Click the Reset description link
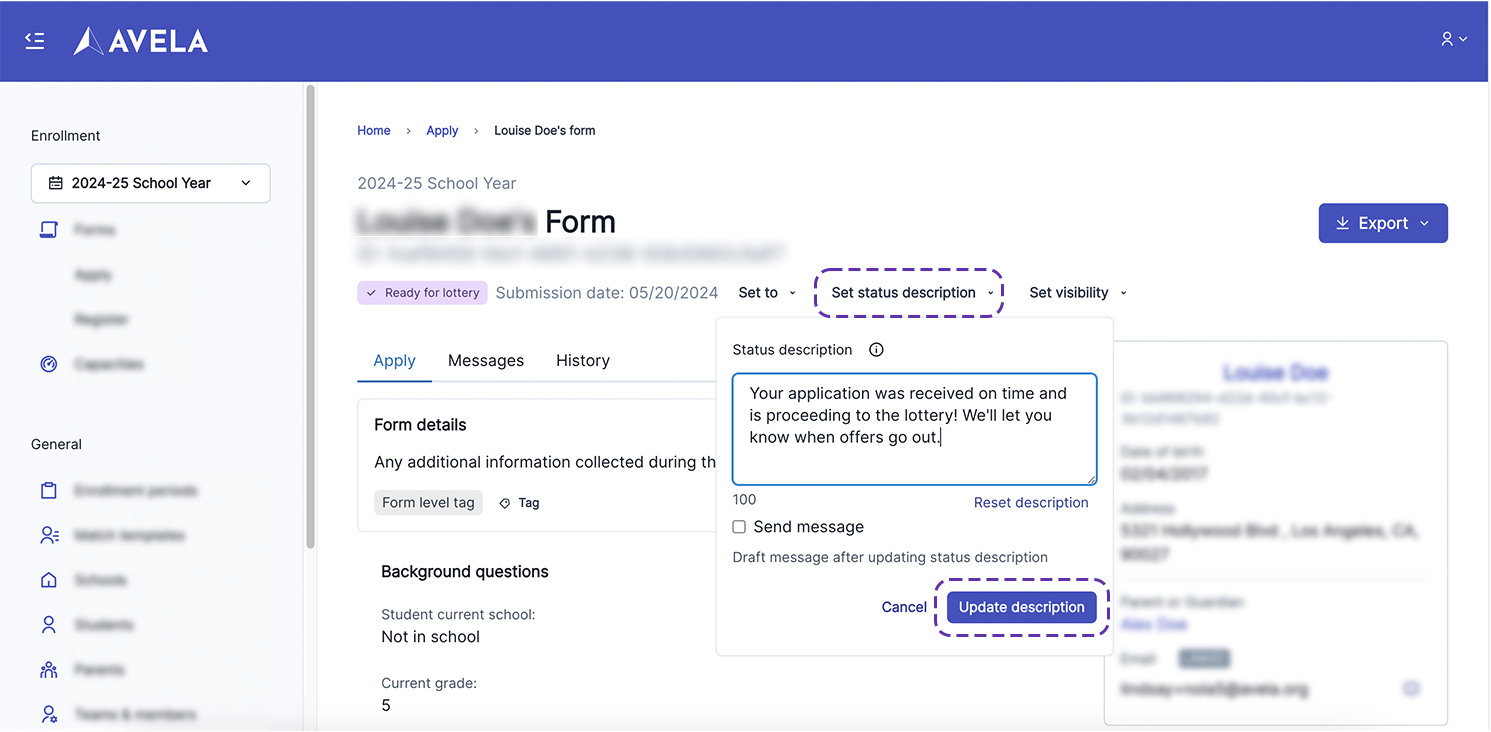The image size is (1491, 732). coord(1030,503)
